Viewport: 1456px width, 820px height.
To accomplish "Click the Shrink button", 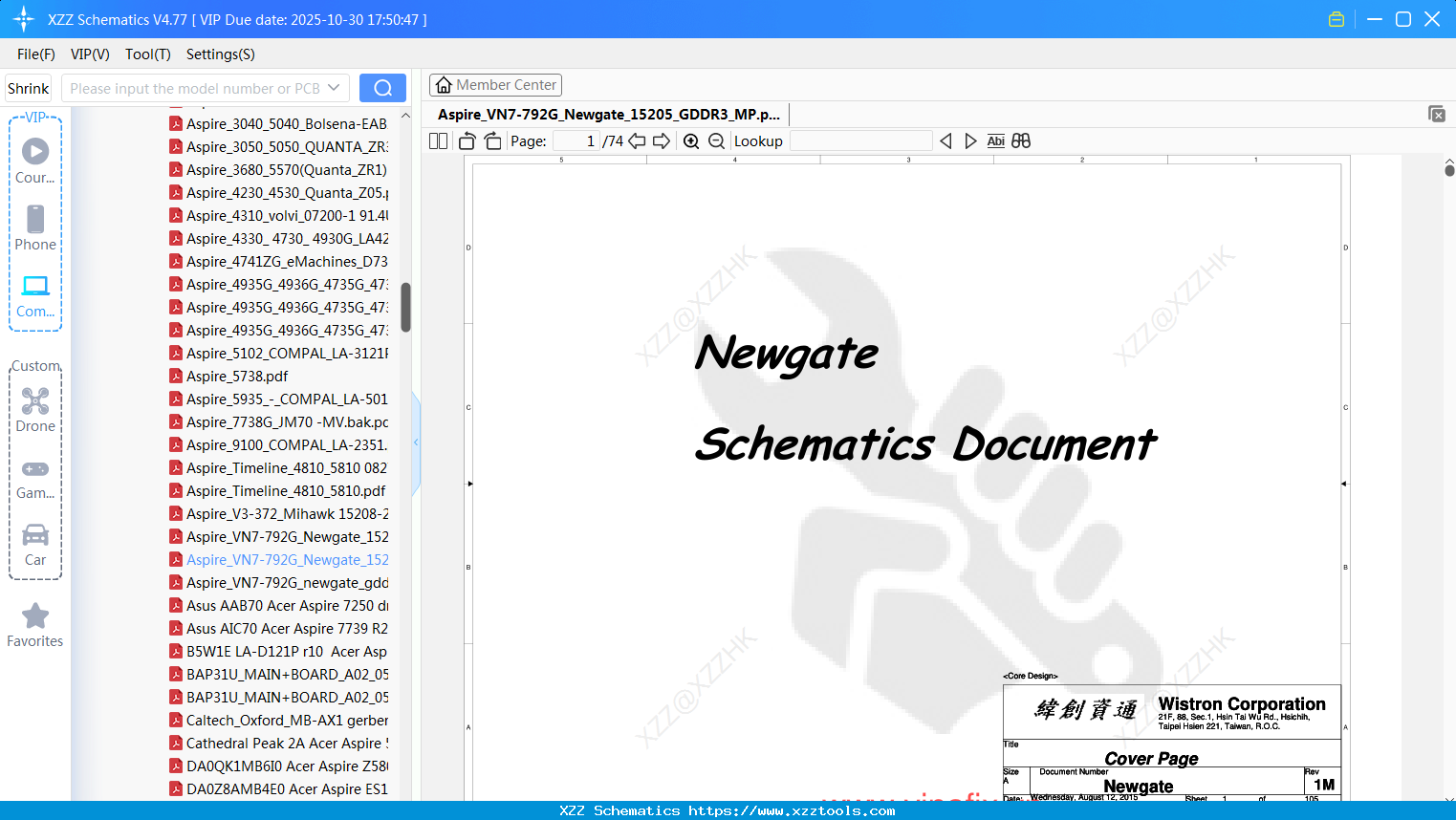I will 29,88.
